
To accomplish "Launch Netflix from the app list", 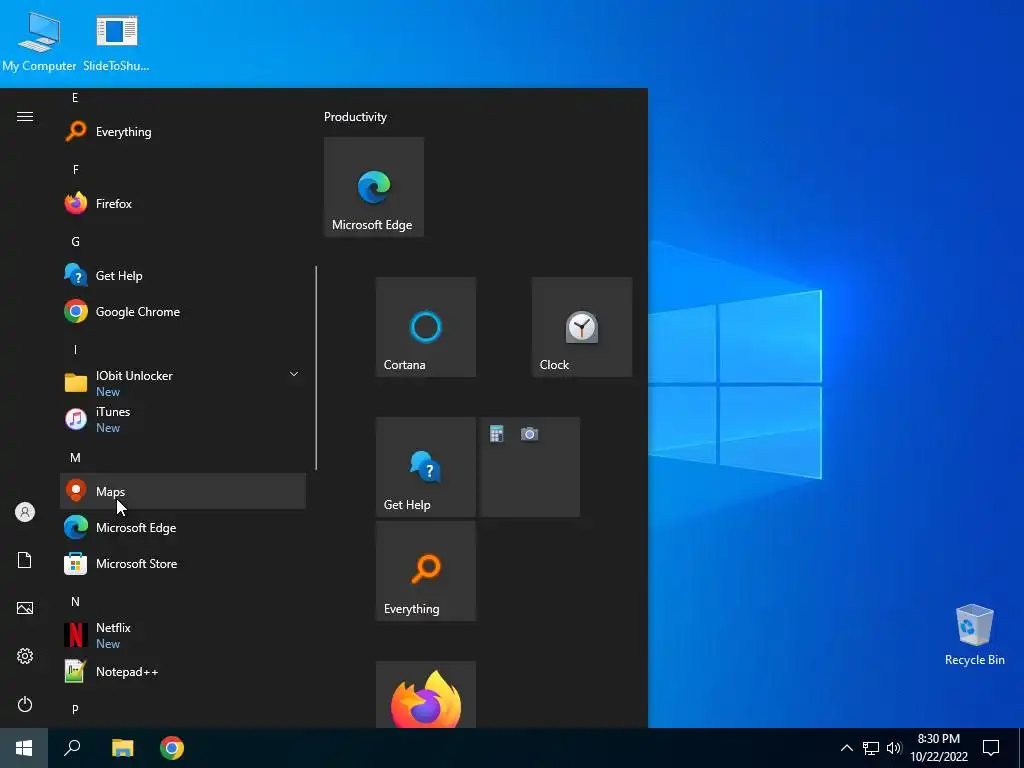I will coord(183,635).
